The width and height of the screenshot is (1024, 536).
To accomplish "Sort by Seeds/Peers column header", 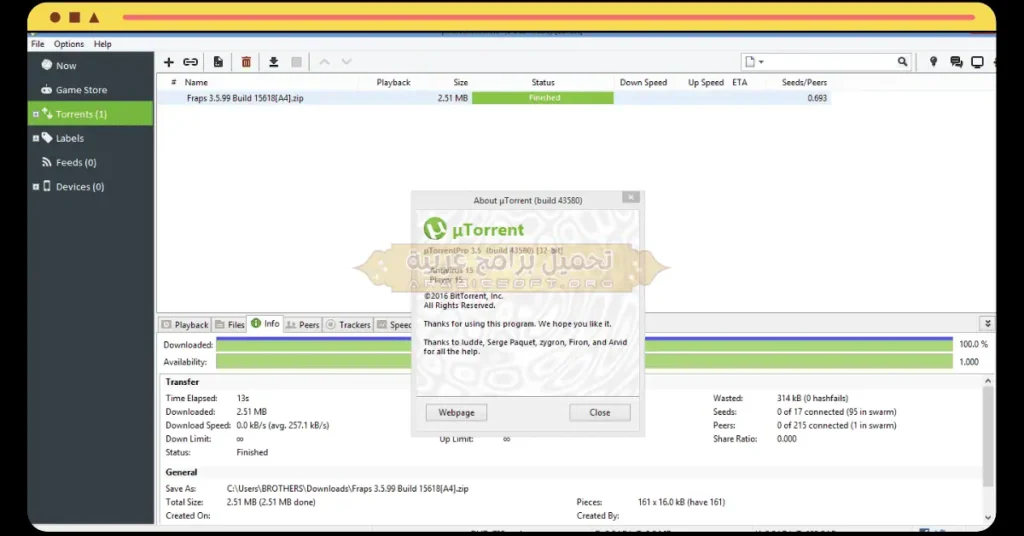I will pyautogui.click(x=804, y=82).
